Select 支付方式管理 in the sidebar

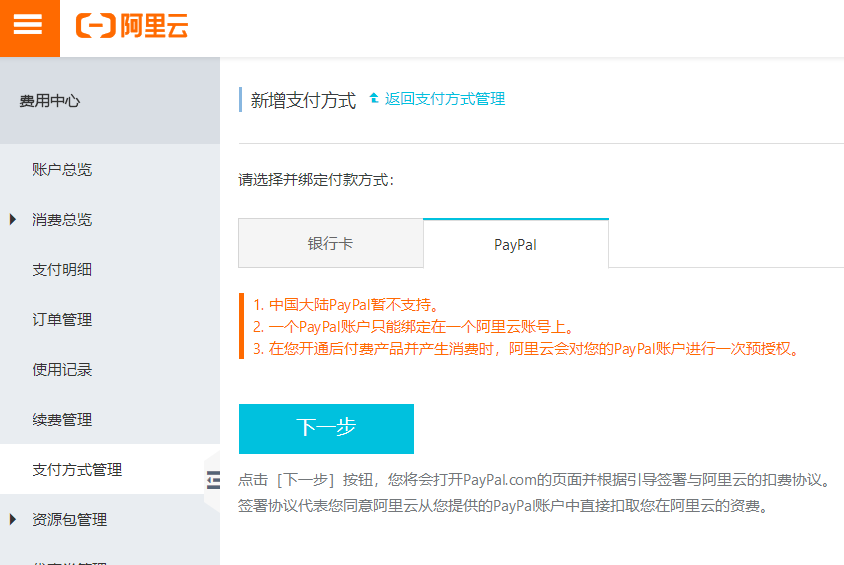point(77,470)
